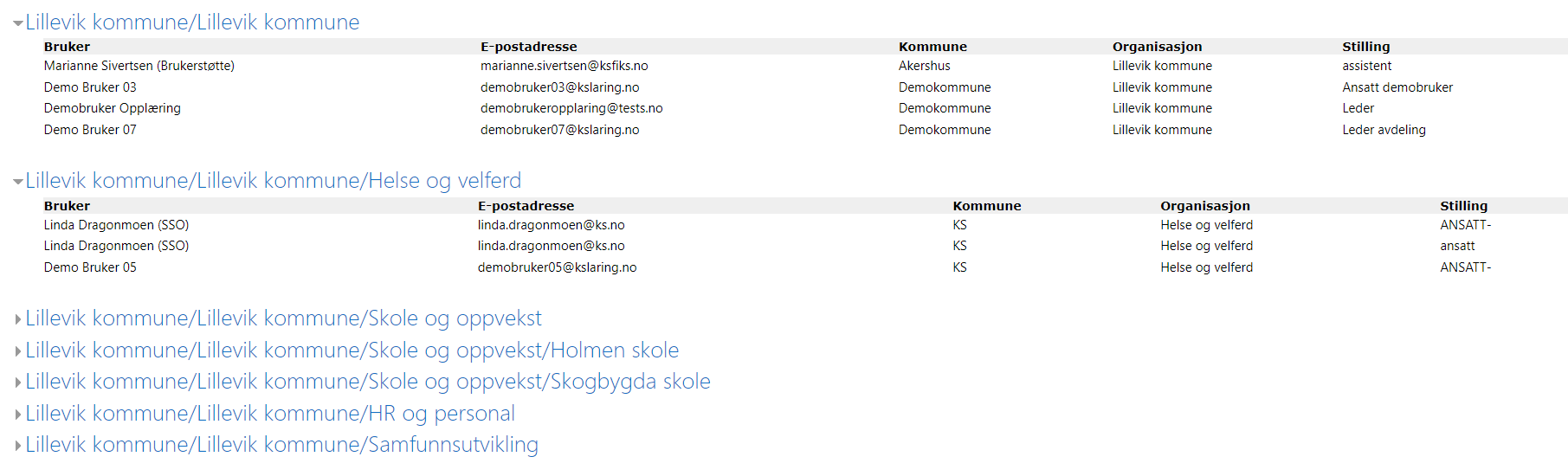1568x476 pixels.
Task: Expand the Holmen skole group arrow
Action: (x=17, y=351)
